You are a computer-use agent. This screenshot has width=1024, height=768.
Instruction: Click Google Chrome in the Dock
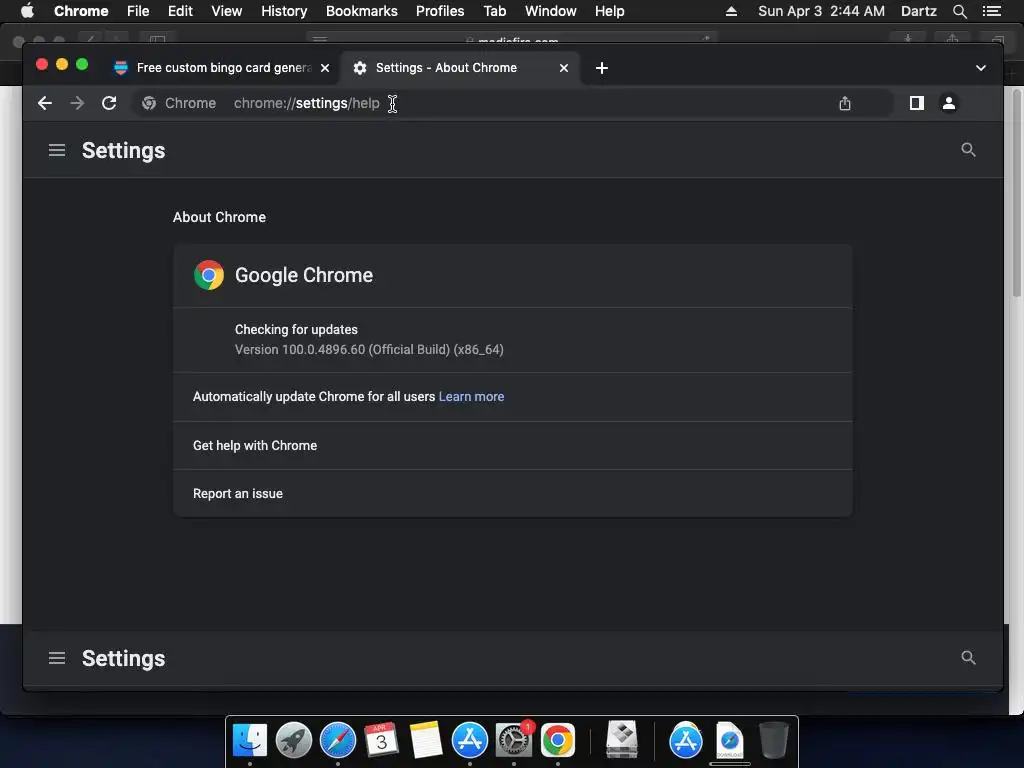tap(558, 741)
